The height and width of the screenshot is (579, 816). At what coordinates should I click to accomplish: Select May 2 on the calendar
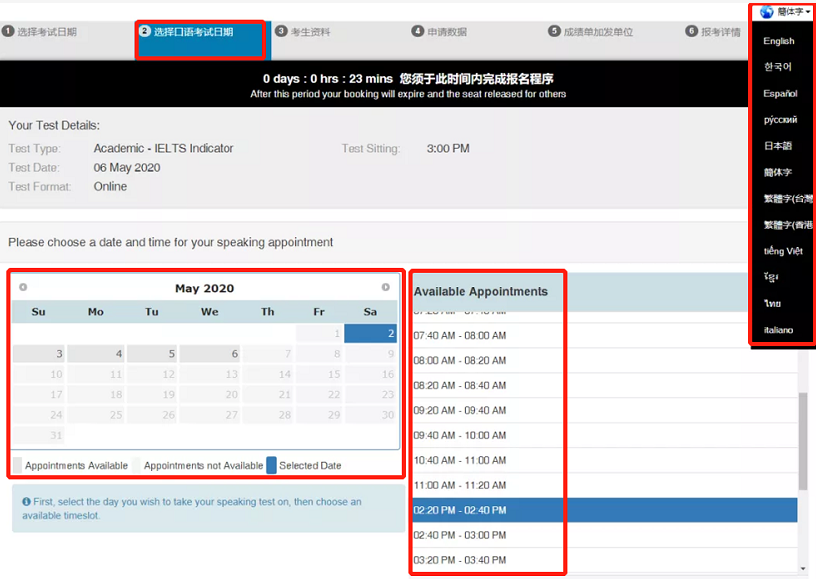point(370,333)
